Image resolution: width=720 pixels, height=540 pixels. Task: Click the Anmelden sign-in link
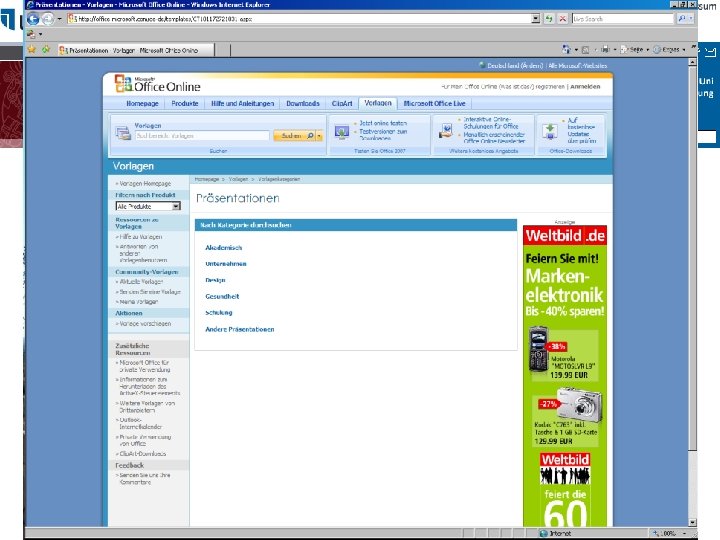click(585, 86)
